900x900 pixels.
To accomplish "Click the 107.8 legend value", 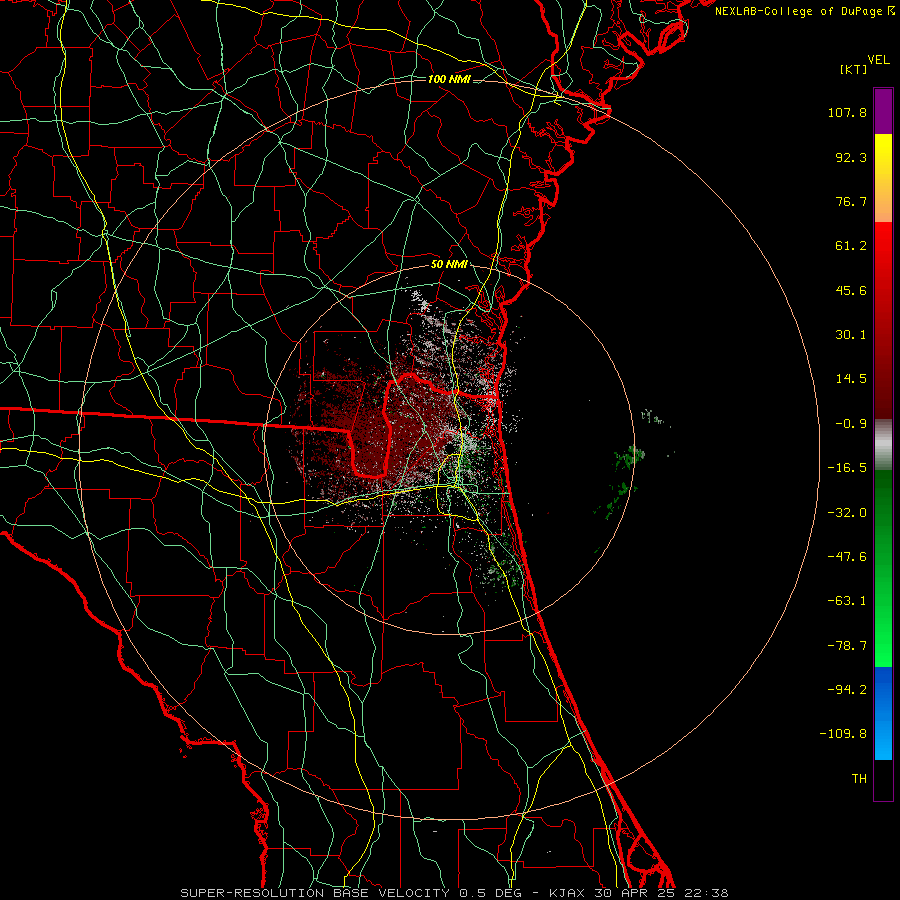I will (847, 112).
